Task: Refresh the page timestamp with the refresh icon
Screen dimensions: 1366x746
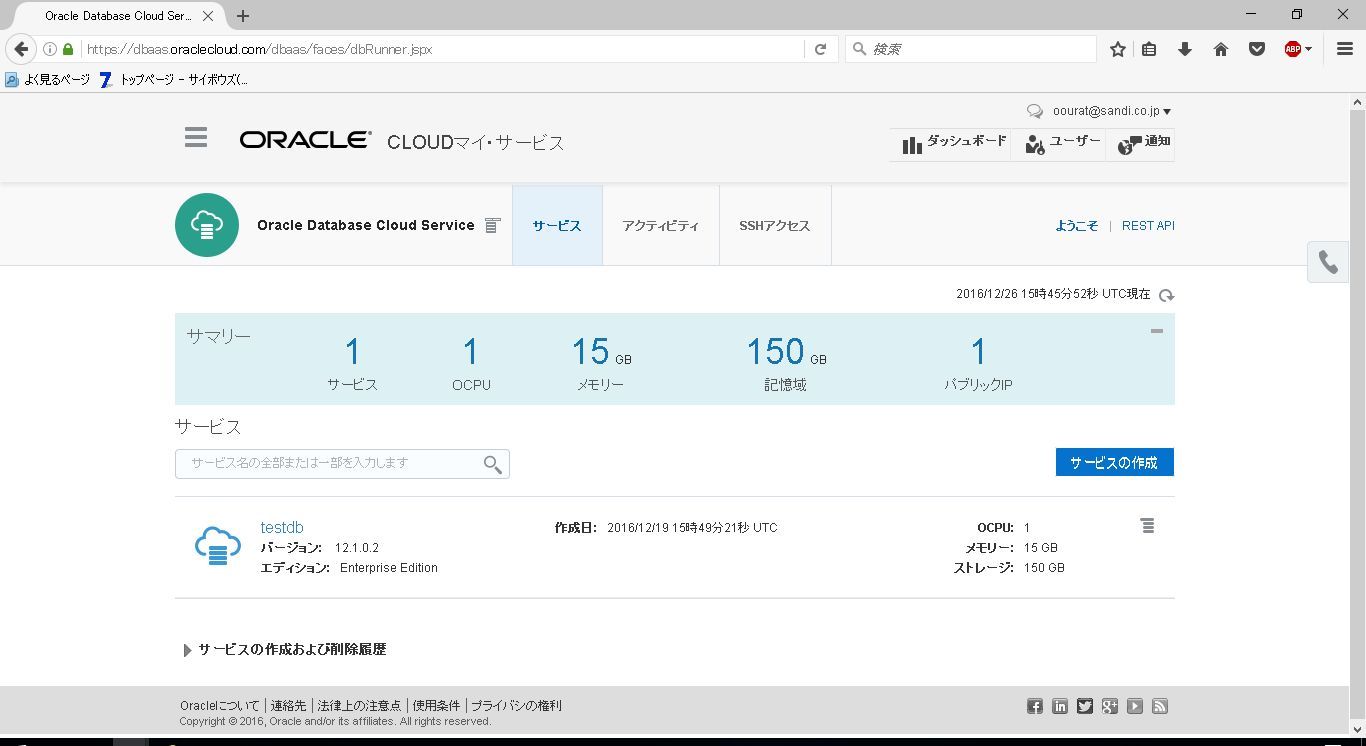Action: pyautogui.click(x=1166, y=295)
